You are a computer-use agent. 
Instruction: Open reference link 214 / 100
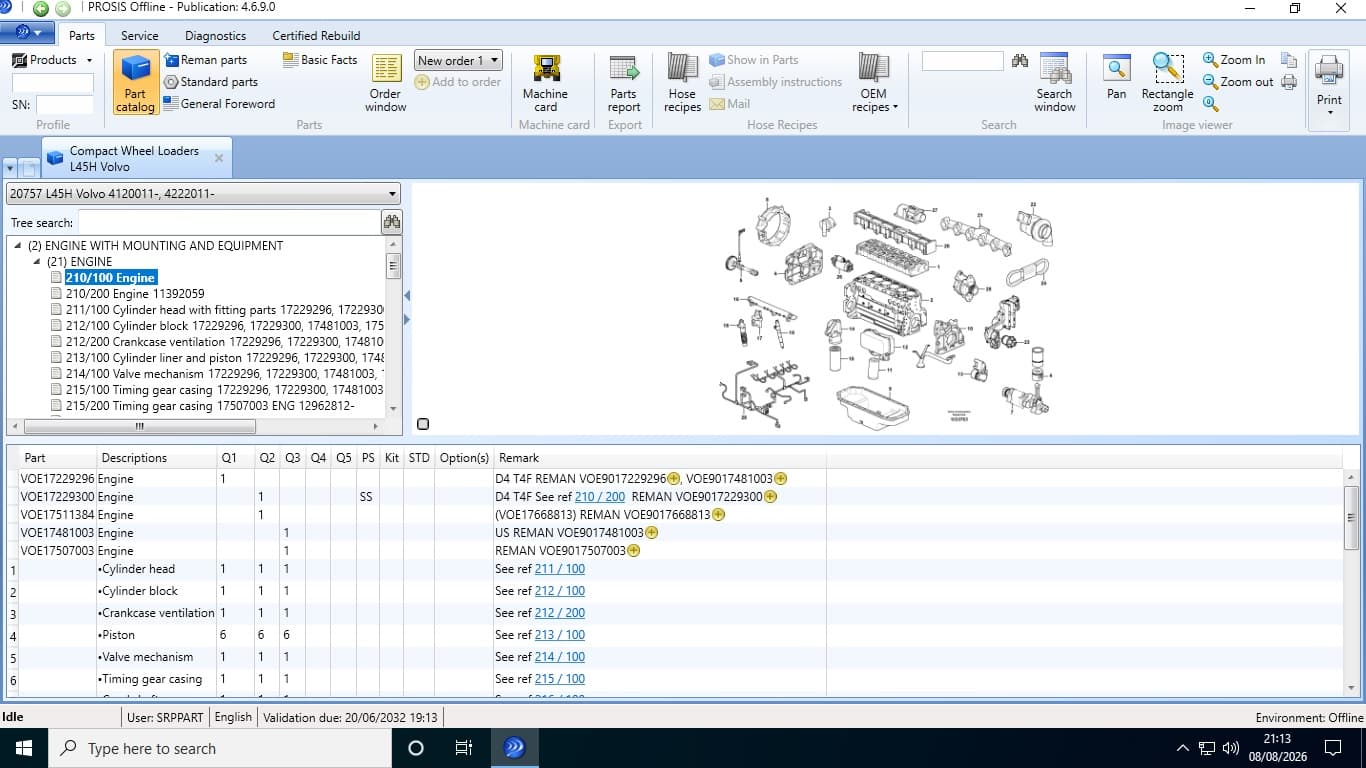pos(560,657)
